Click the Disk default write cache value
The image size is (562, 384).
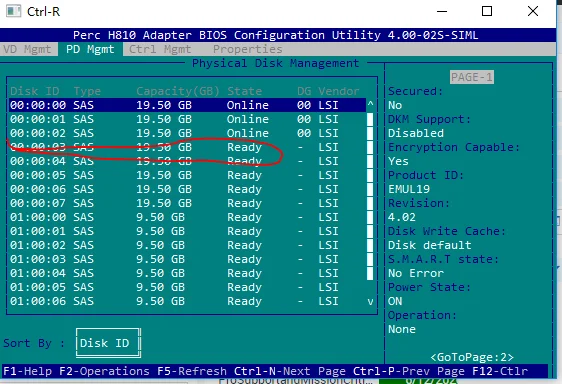[x=430, y=245]
